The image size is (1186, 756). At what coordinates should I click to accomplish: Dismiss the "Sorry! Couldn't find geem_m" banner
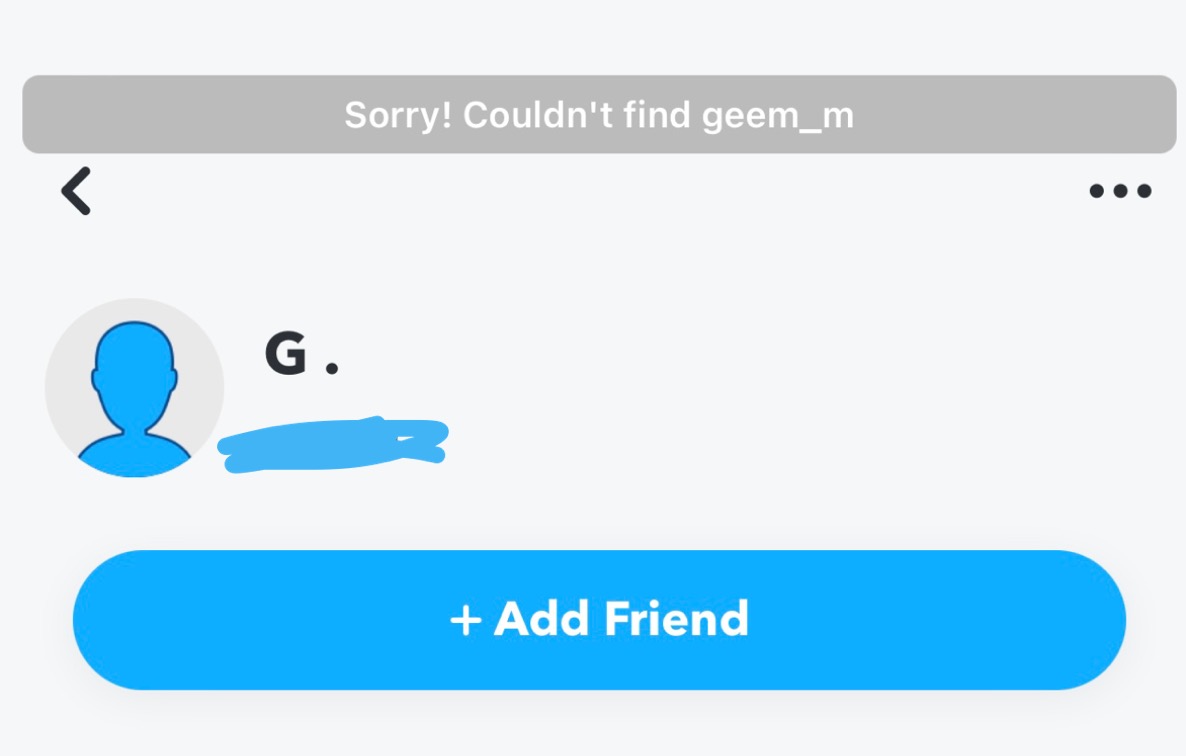pyautogui.click(x=599, y=114)
